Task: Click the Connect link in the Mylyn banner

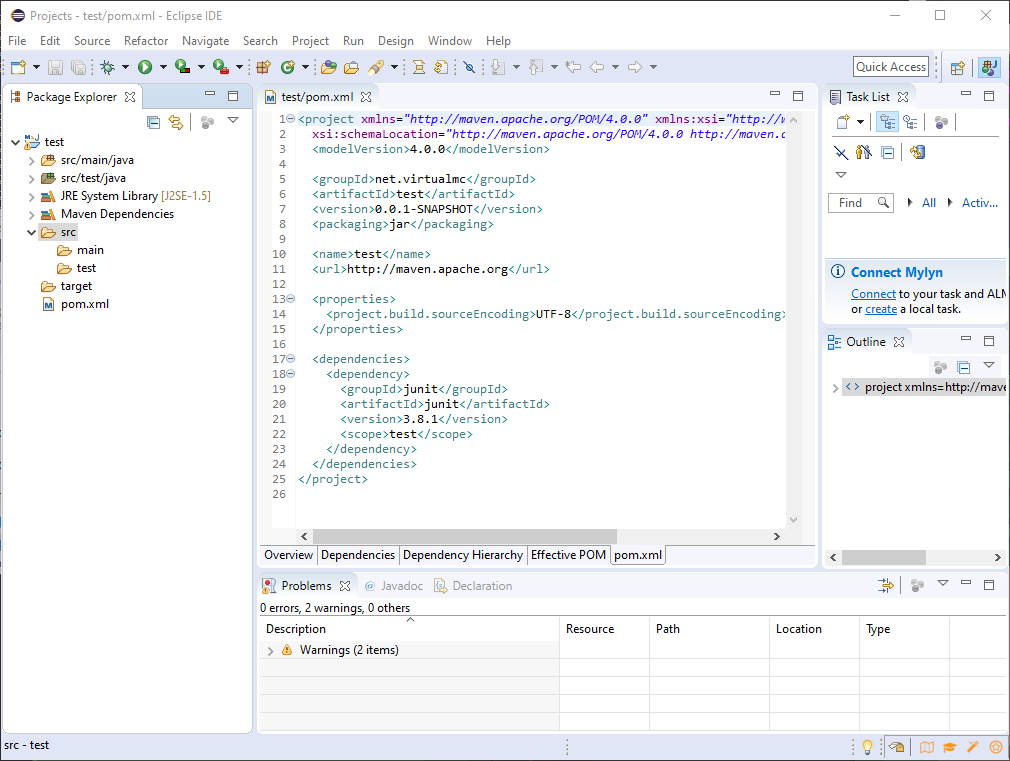Action: click(873, 294)
